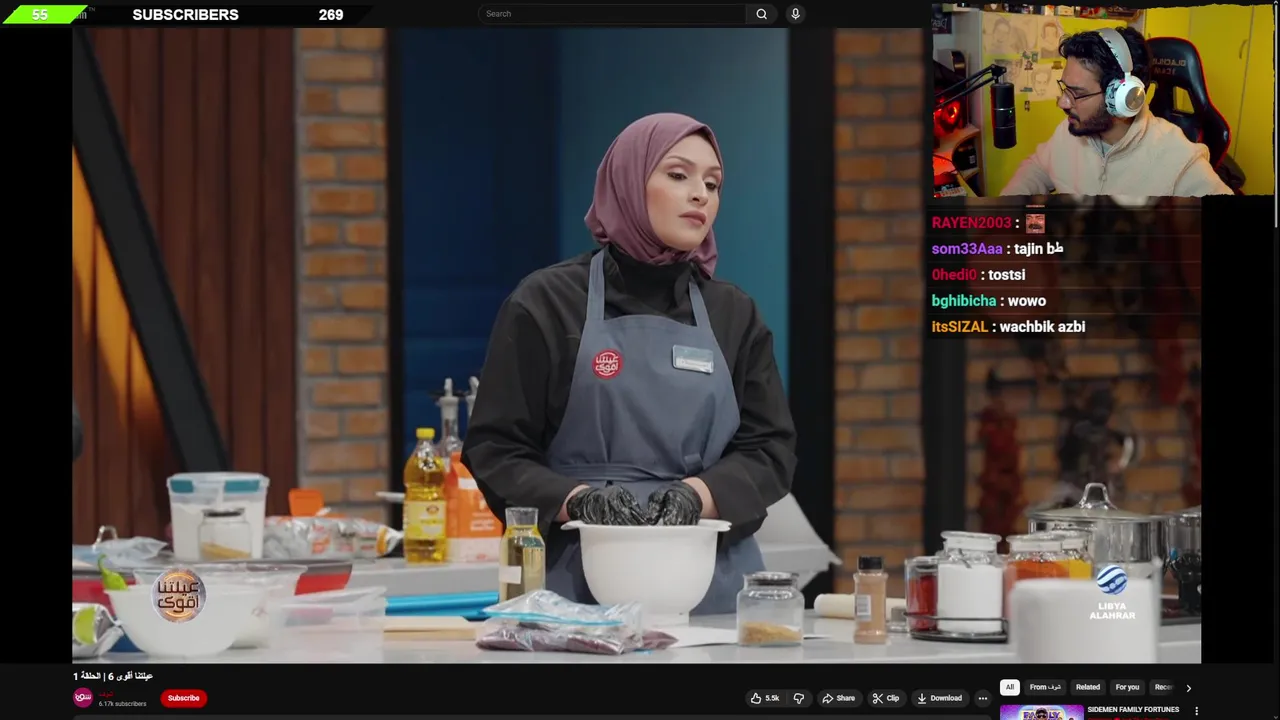Select the All filter chip

pos(1010,687)
